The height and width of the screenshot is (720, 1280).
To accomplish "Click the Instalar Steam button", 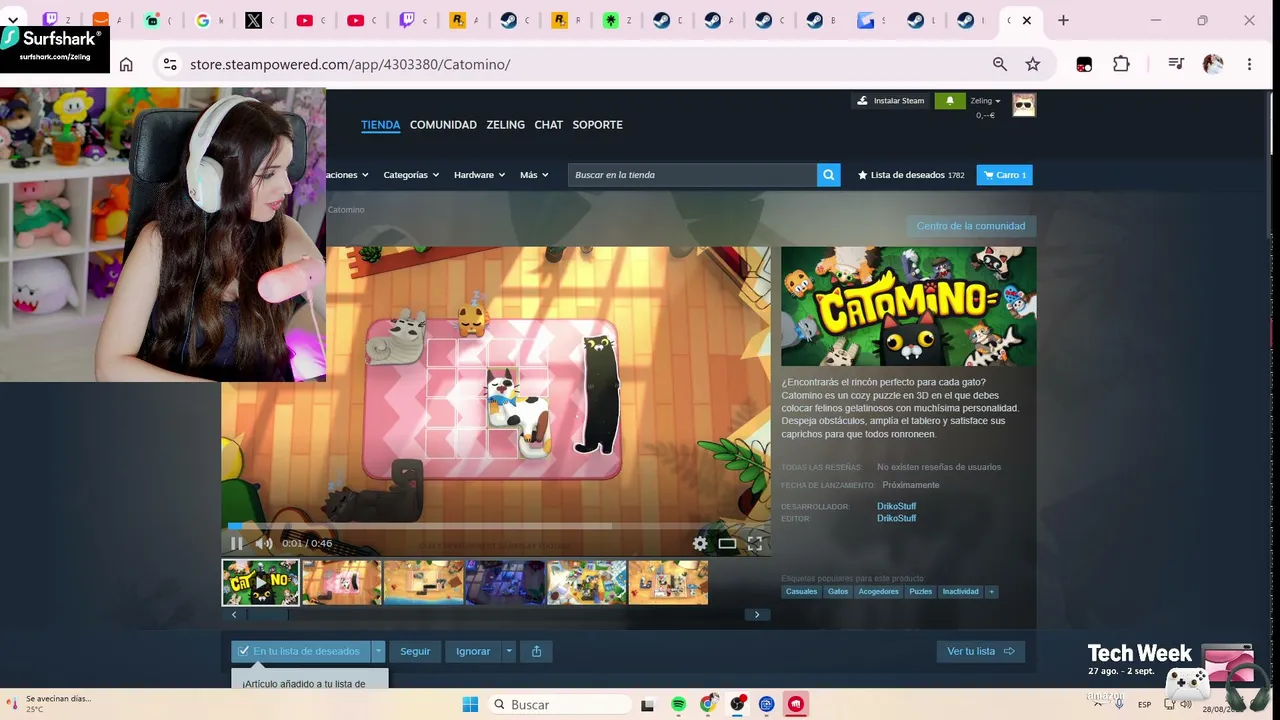I will click(890, 101).
